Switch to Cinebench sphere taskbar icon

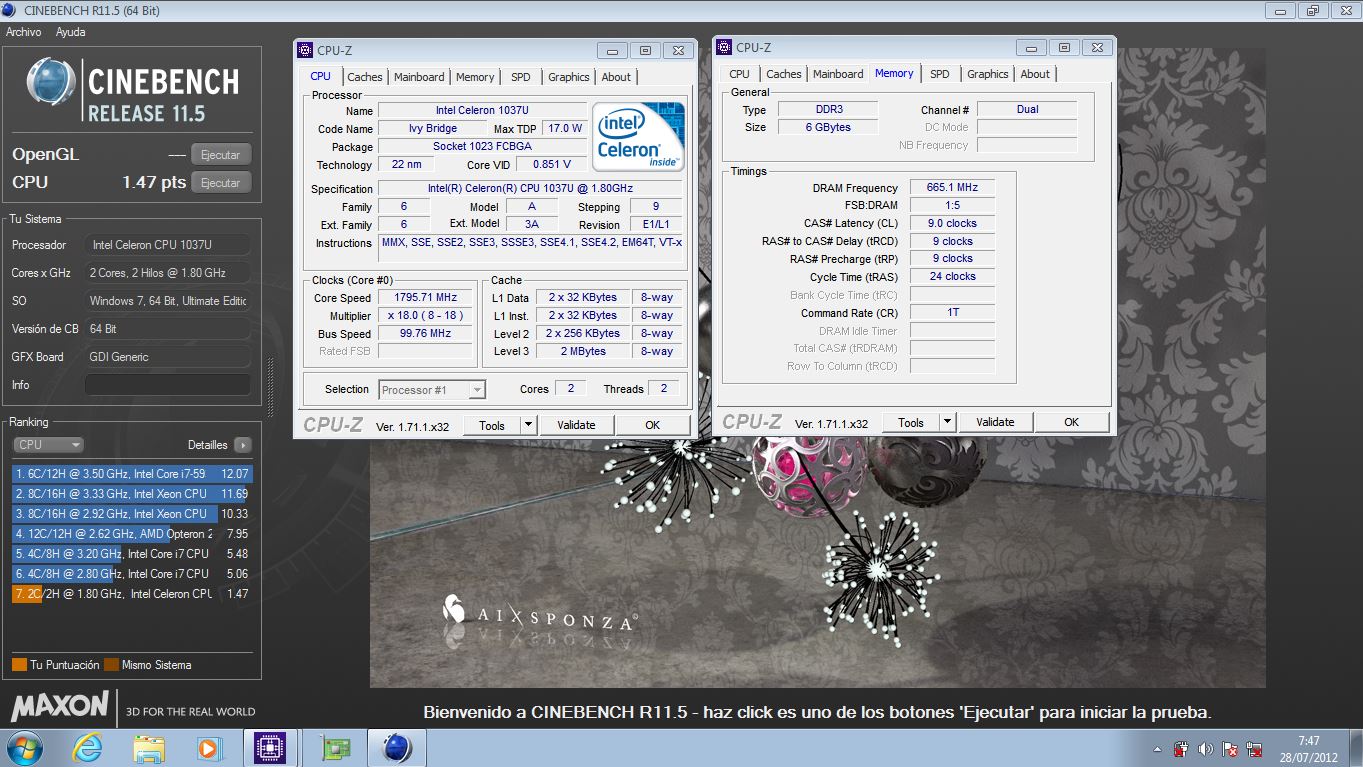(397, 748)
